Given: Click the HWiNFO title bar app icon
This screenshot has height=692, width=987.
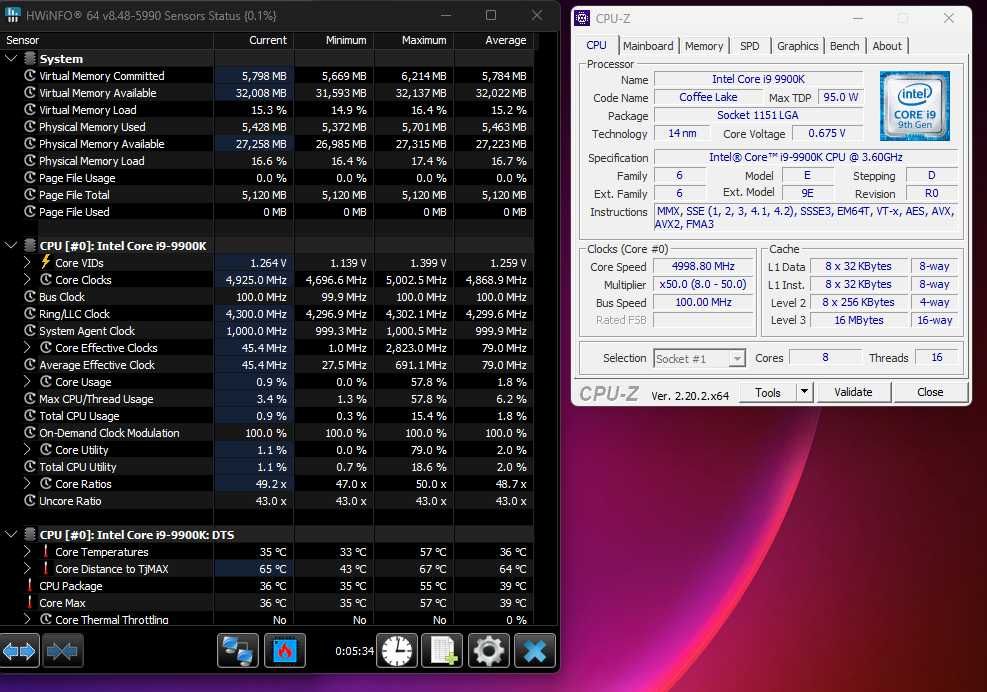Looking at the screenshot, I should point(12,15).
